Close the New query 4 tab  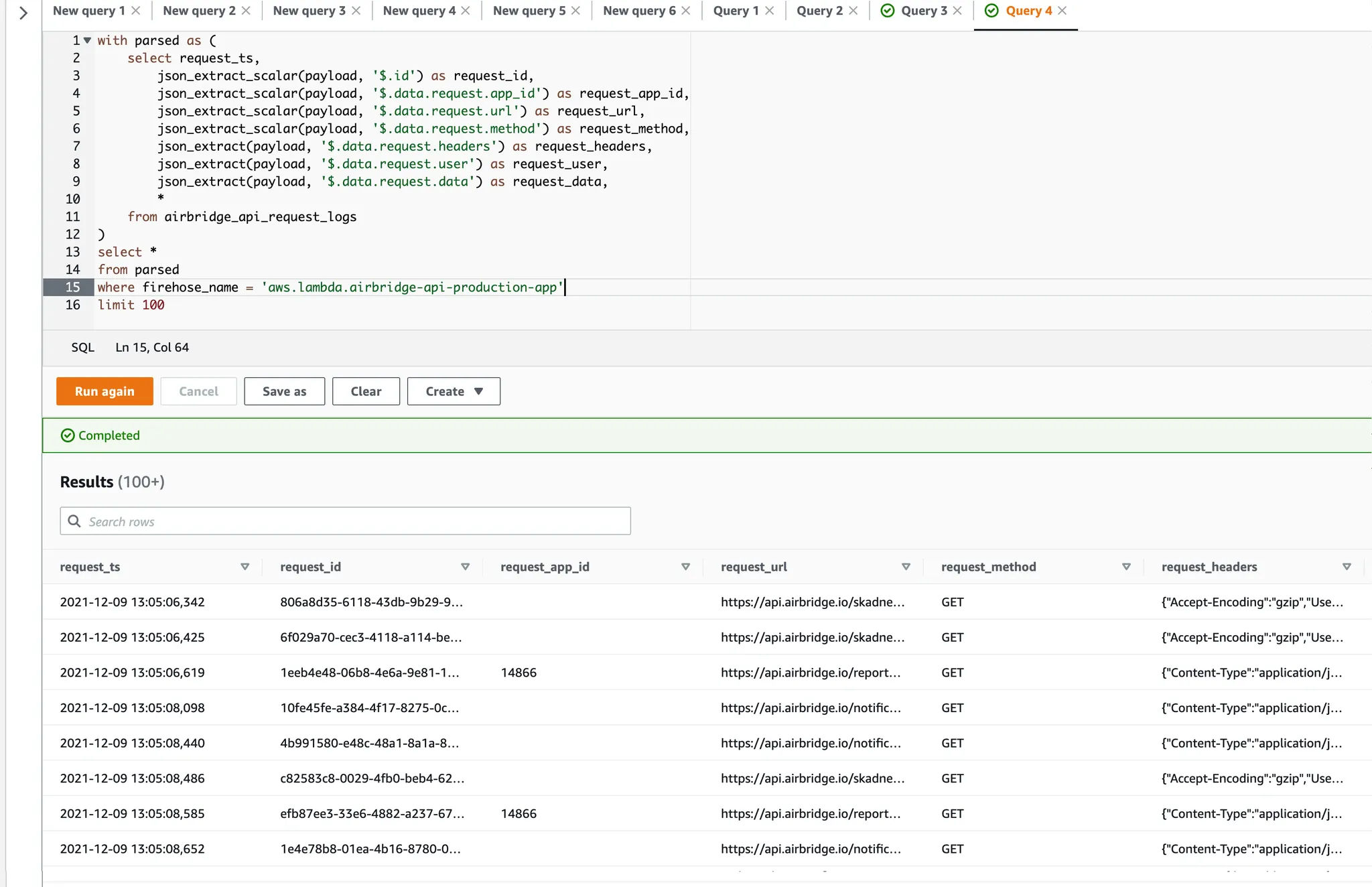[466, 11]
